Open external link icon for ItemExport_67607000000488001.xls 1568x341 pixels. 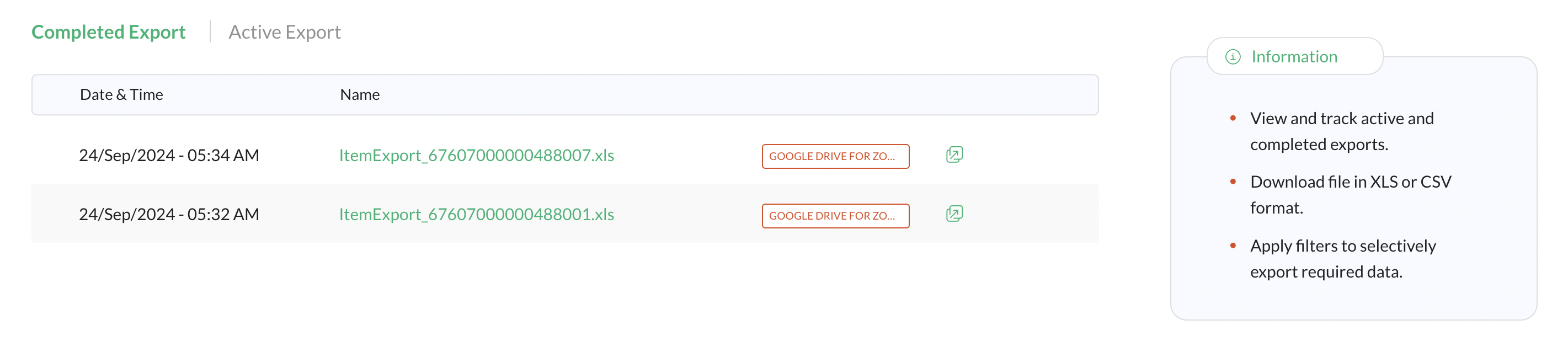click(954, 214)
